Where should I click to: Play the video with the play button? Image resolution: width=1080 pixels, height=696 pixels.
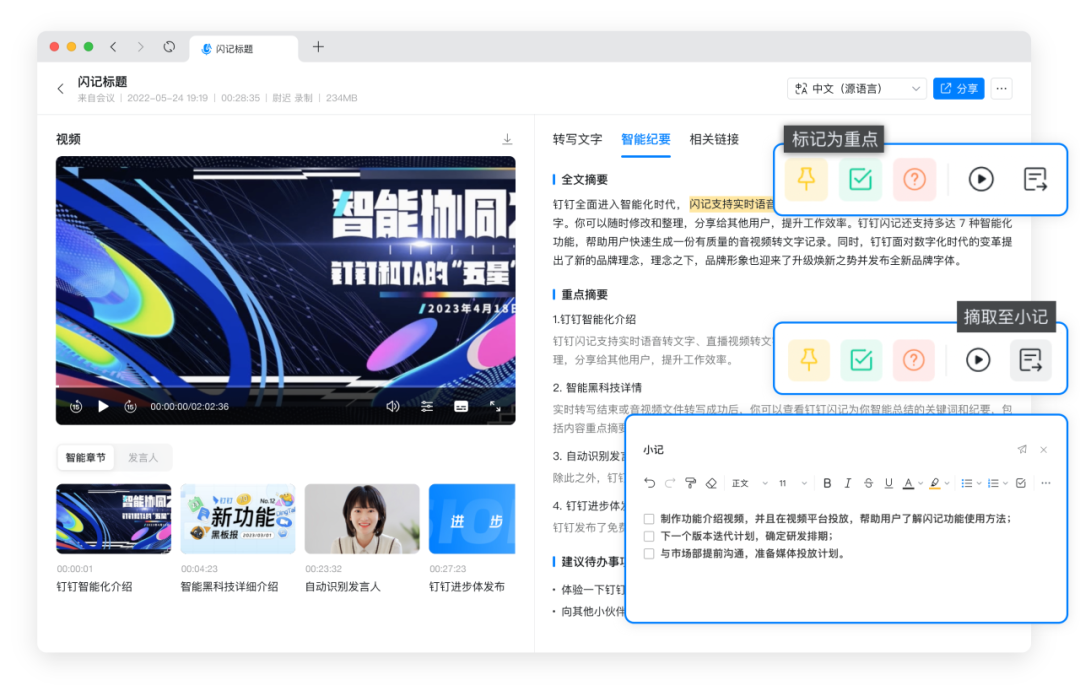(103, 406)
